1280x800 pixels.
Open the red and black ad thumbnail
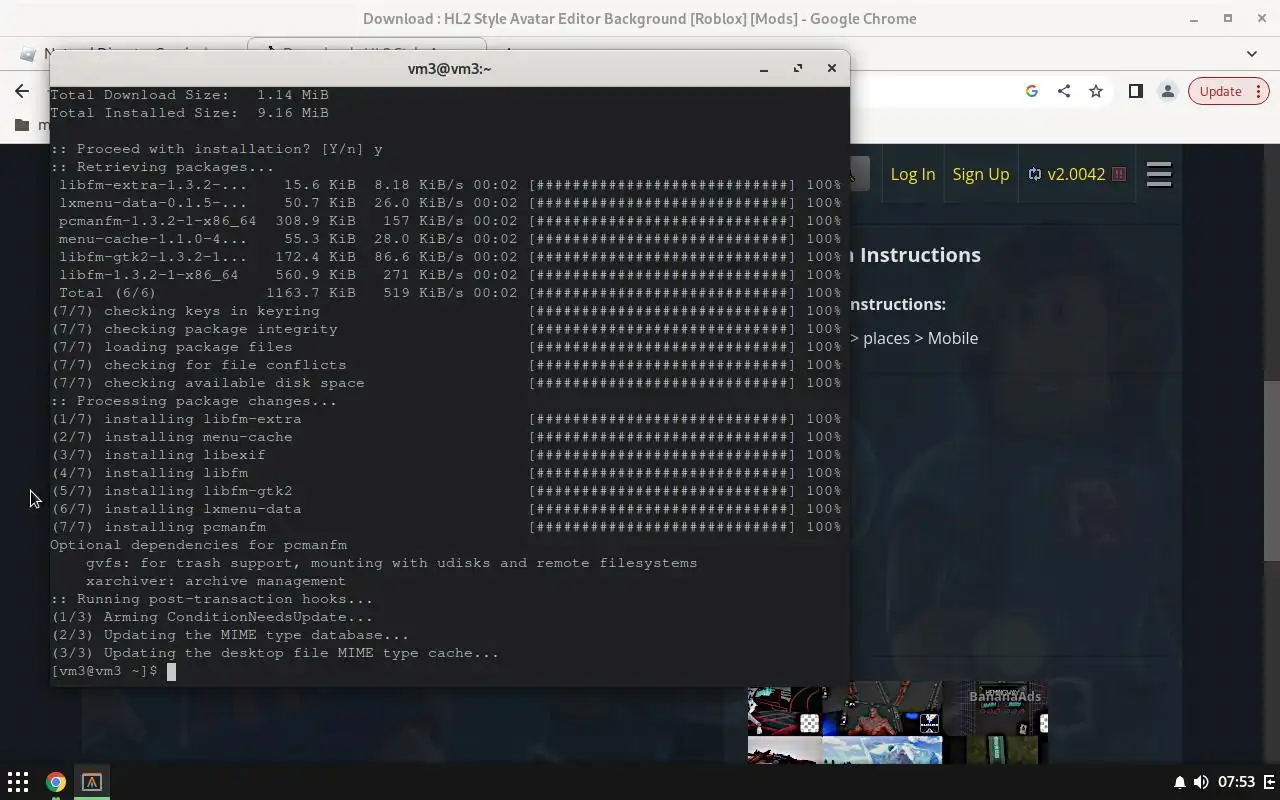tap(784, 709)
